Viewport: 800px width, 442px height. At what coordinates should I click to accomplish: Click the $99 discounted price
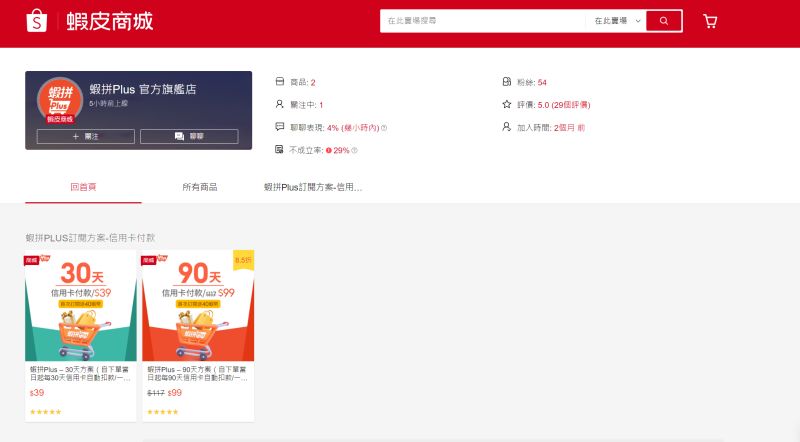(174, 393)
